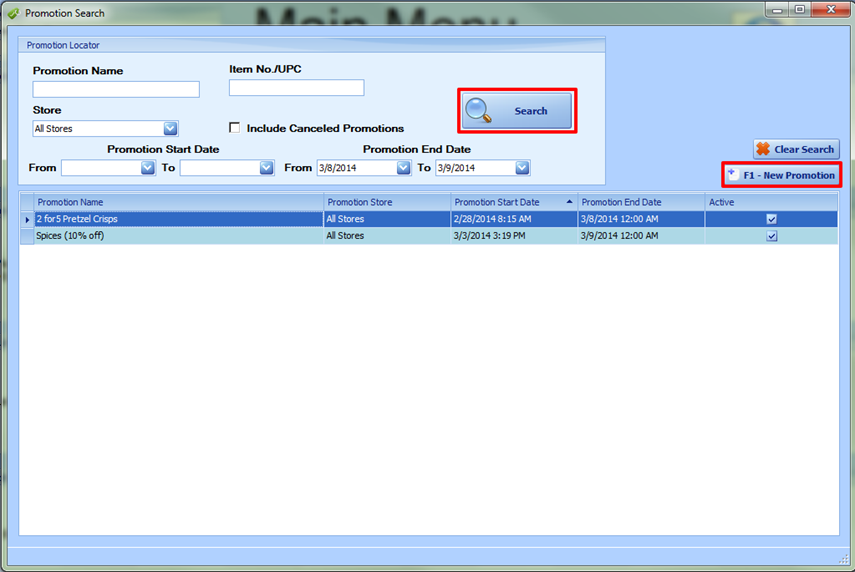
Task: Open the Store dropdown showing All Stores
Action: 170,128
